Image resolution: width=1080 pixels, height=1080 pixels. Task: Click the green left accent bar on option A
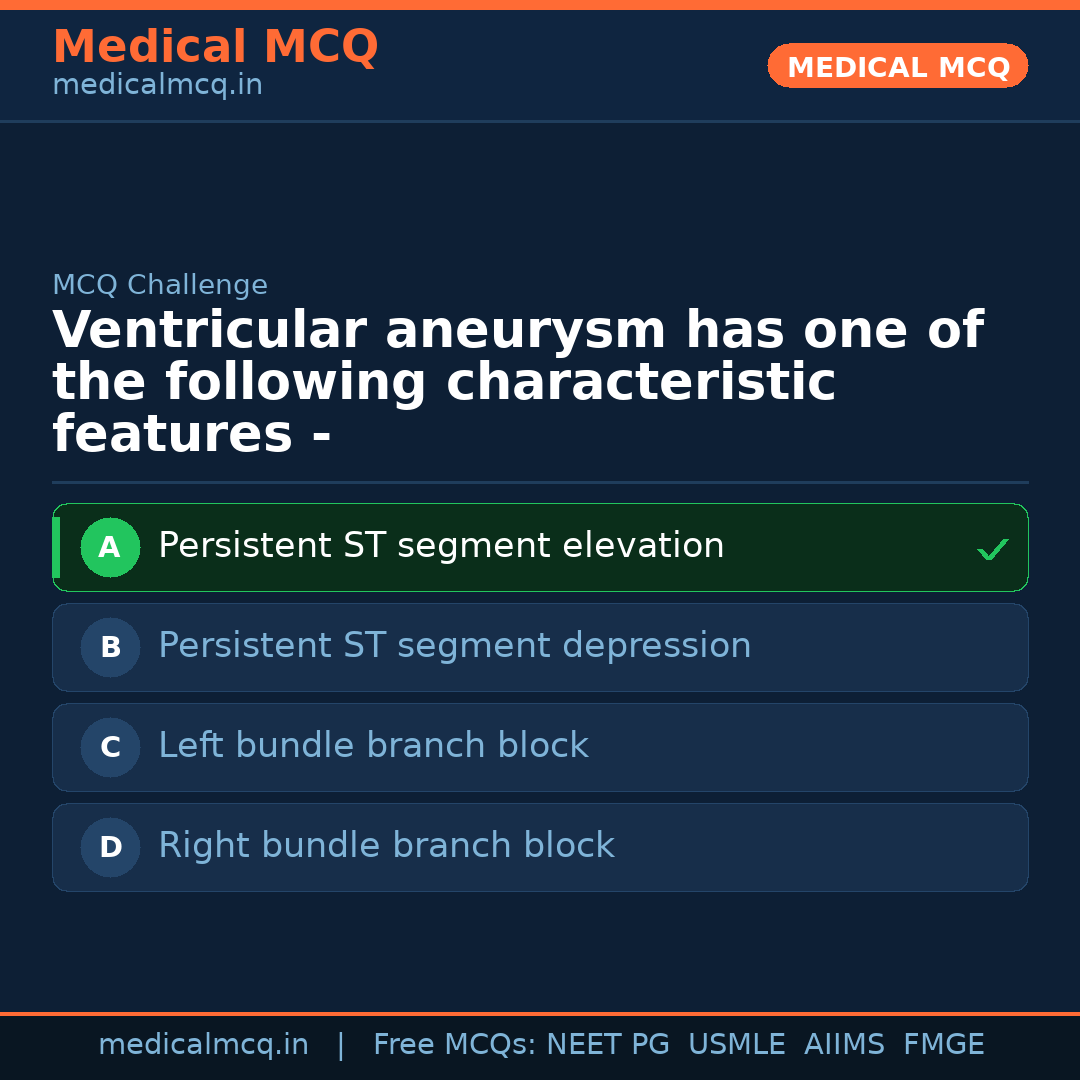coord(56,547)
